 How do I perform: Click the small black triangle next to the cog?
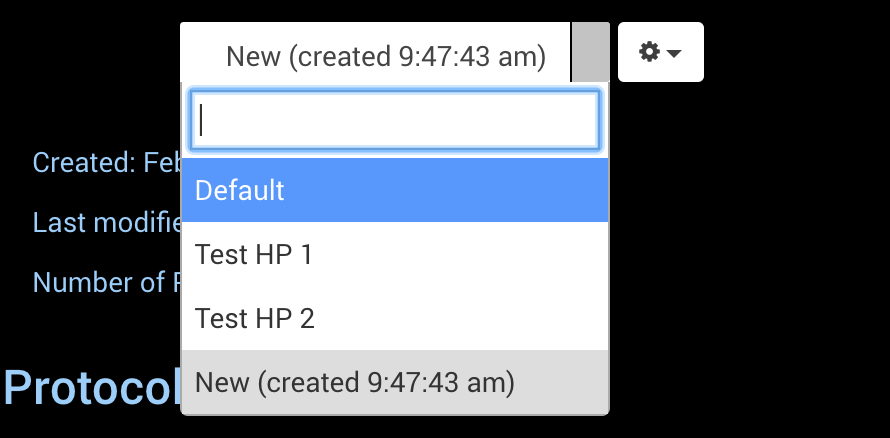pyautogui.click(x=674, y=53)
